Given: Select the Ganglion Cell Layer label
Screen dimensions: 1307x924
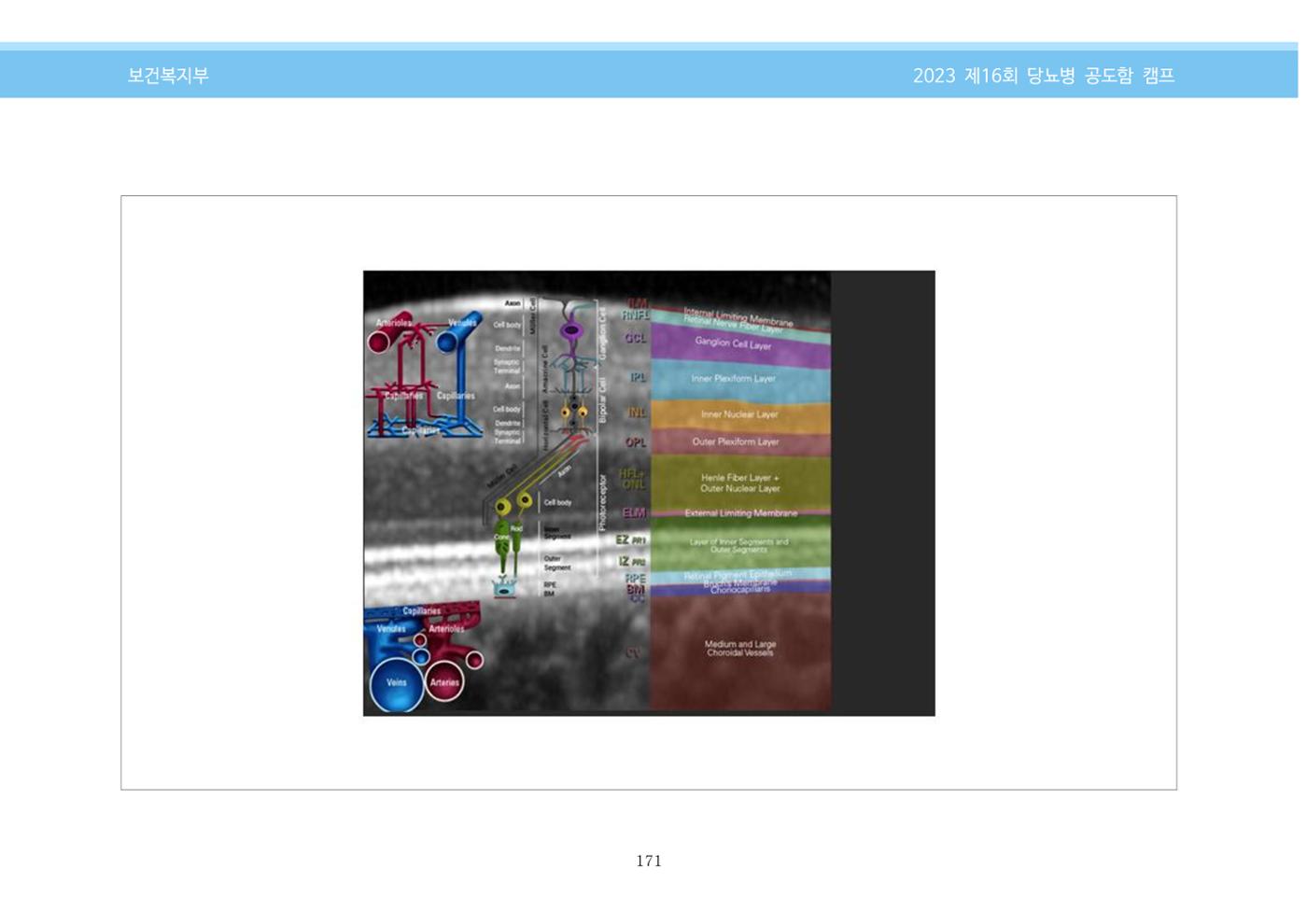Looking at the screenshot, I should coord(733,343).
